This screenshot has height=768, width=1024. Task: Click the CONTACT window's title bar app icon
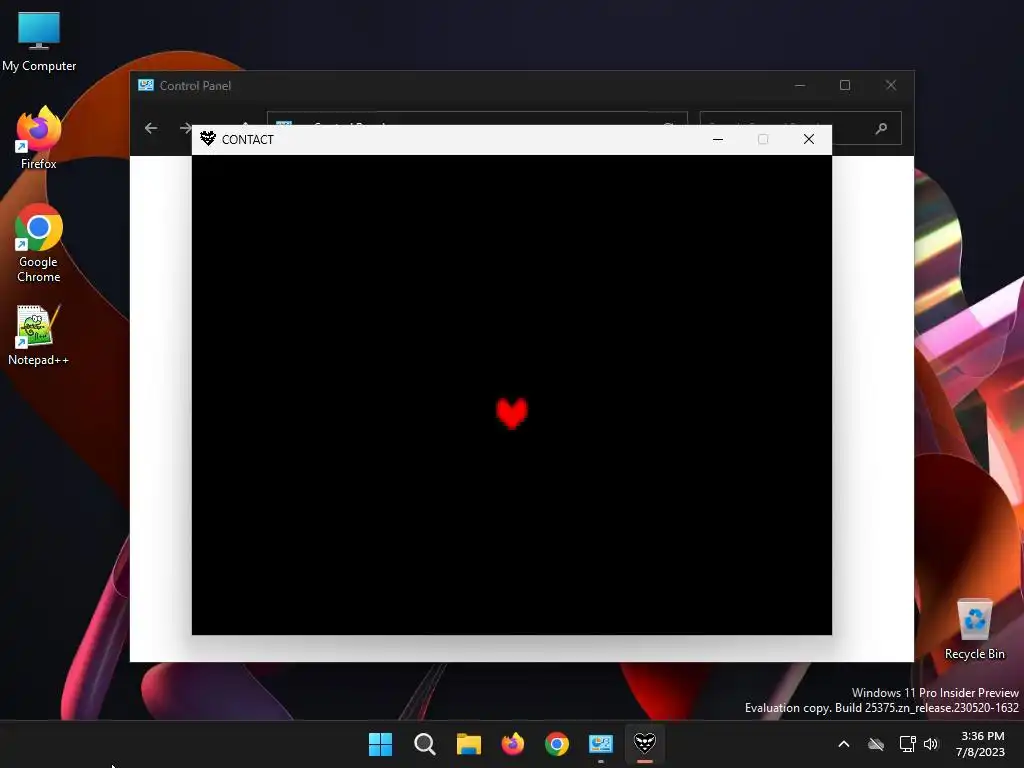click(x=208, y=138)
